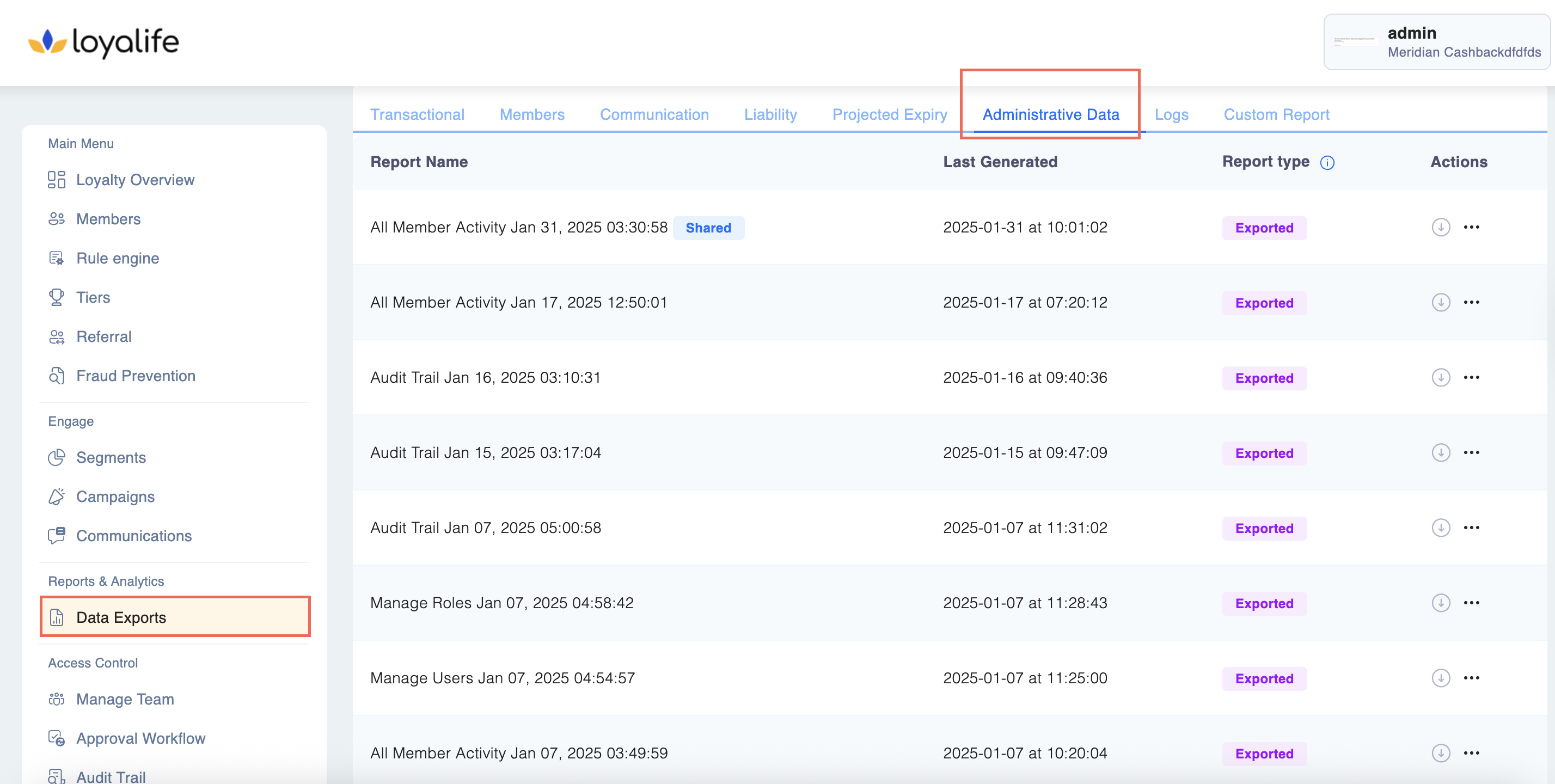Open Manage Team in the sidebar

pos(124,699)
